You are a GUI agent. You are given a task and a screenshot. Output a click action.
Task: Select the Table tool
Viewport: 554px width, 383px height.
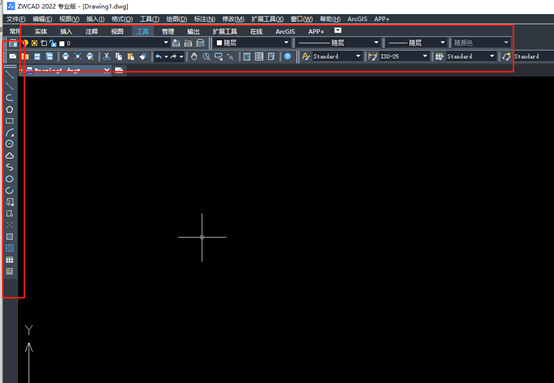tap(10, 260)
